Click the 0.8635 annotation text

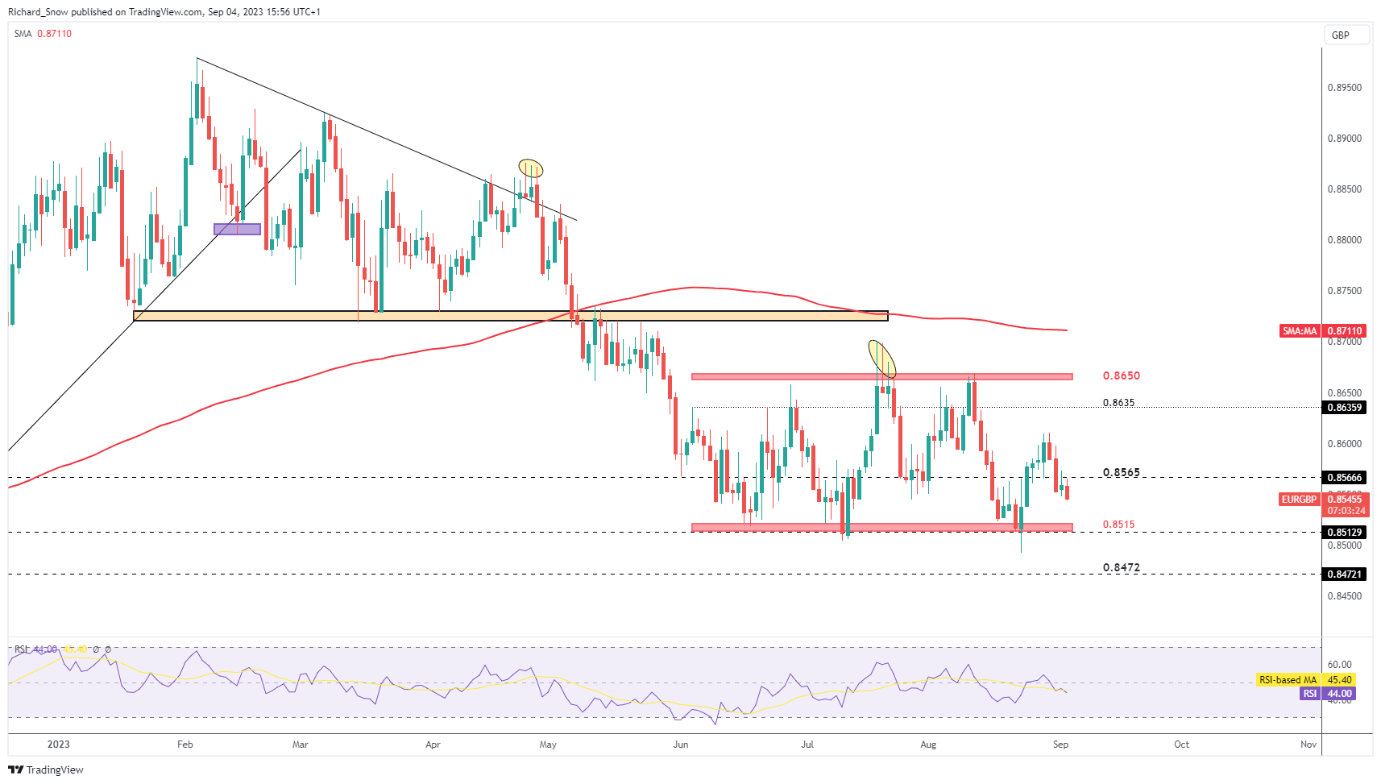1119,403
